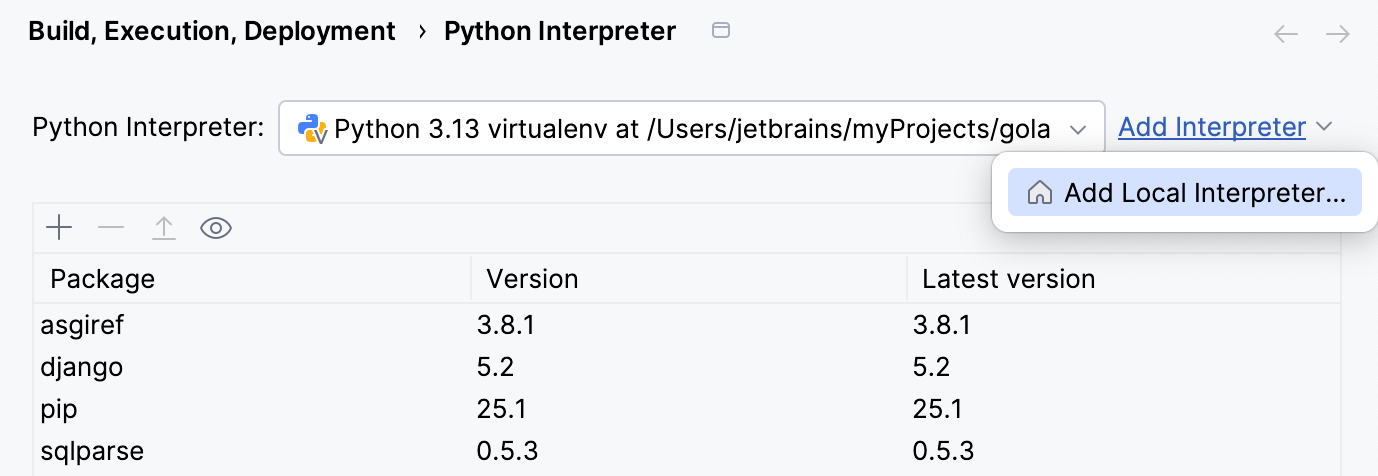
Task: Click the plus icon to install package
Action: (x=60, y=229)
